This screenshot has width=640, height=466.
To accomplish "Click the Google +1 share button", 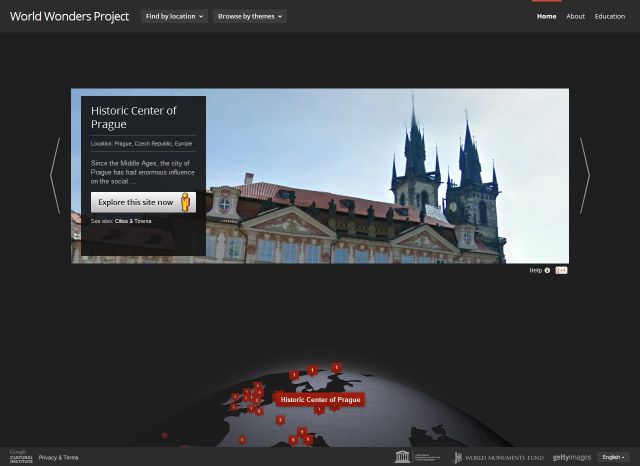I will 561,270.
